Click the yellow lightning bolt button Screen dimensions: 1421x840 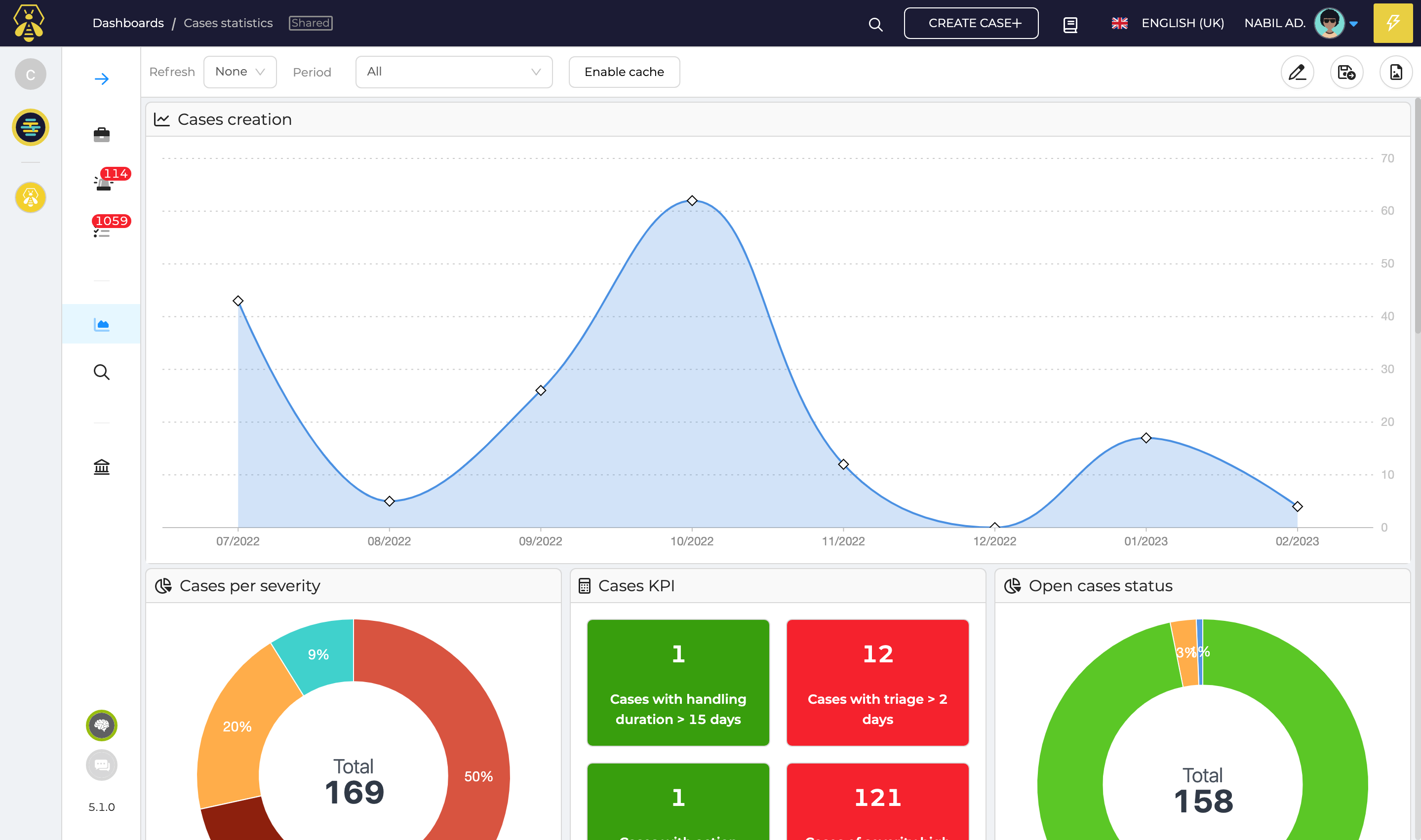pyautogui.click(x=1393, y=23)
